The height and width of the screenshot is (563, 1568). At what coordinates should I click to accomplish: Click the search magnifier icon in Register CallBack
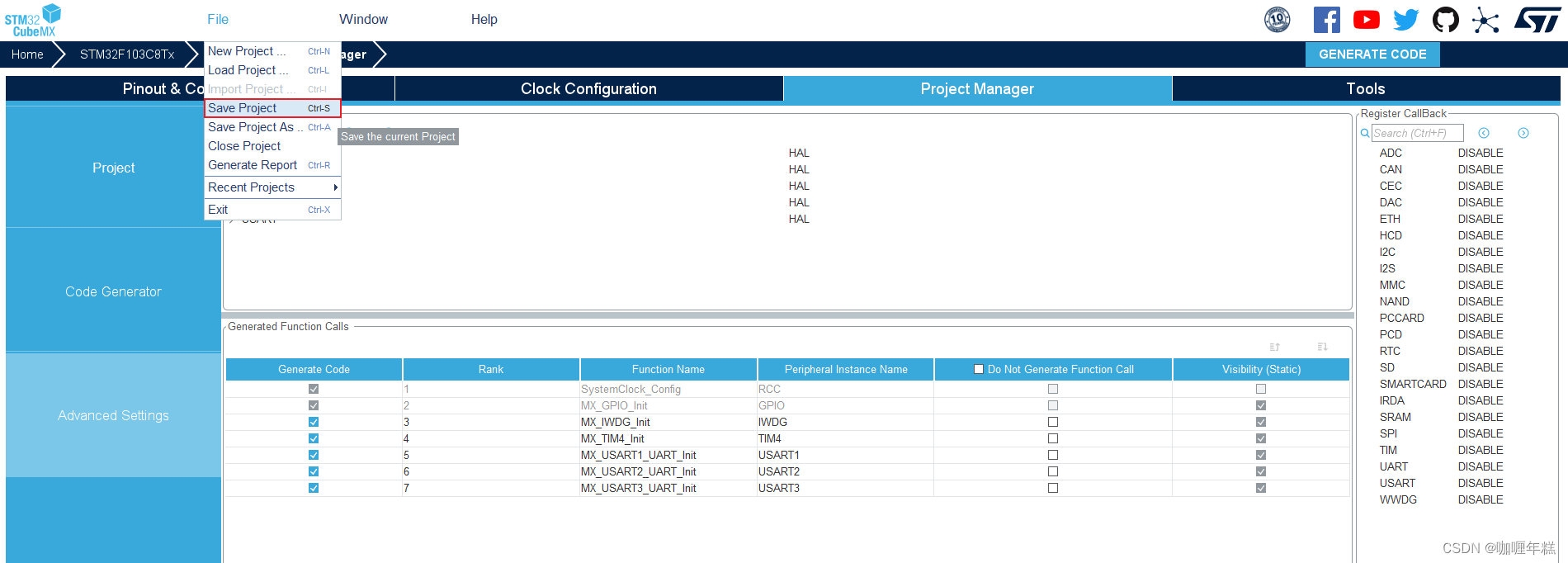1365,133
